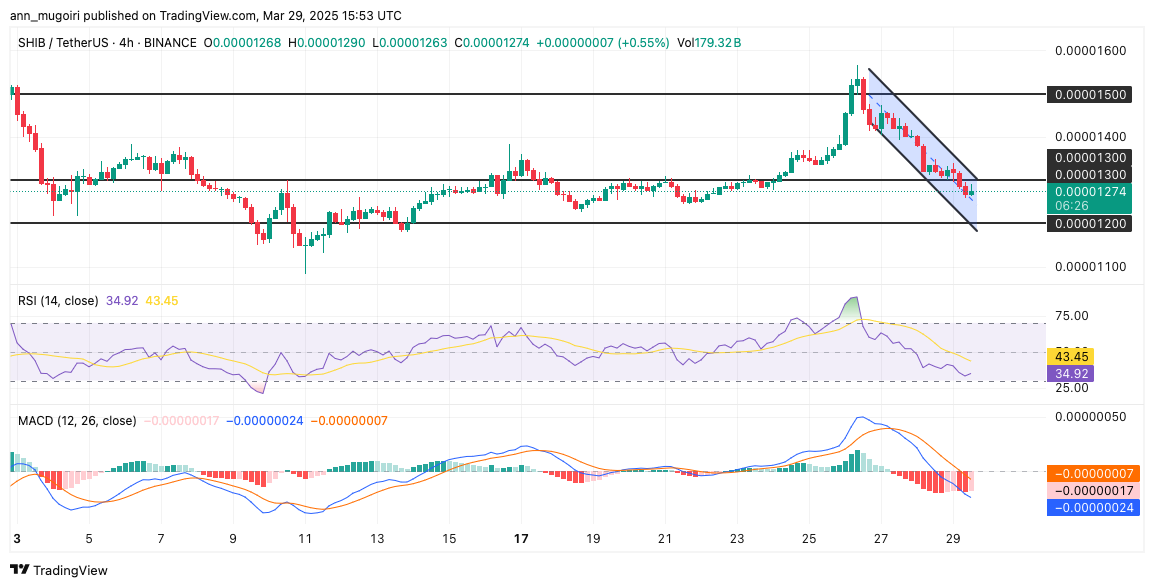
Task: Click the 0.00001300 price level tag
Action: point(1092,158)
